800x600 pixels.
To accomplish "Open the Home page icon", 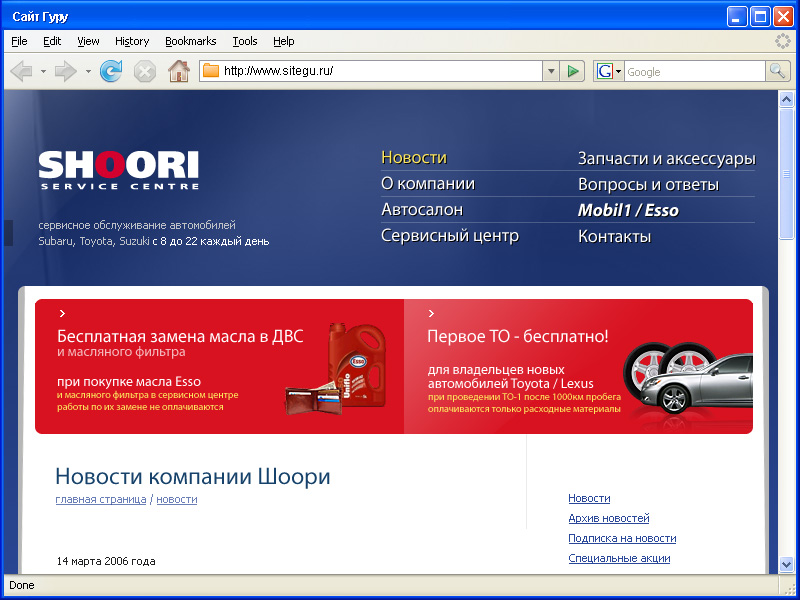I will point(179,71).
